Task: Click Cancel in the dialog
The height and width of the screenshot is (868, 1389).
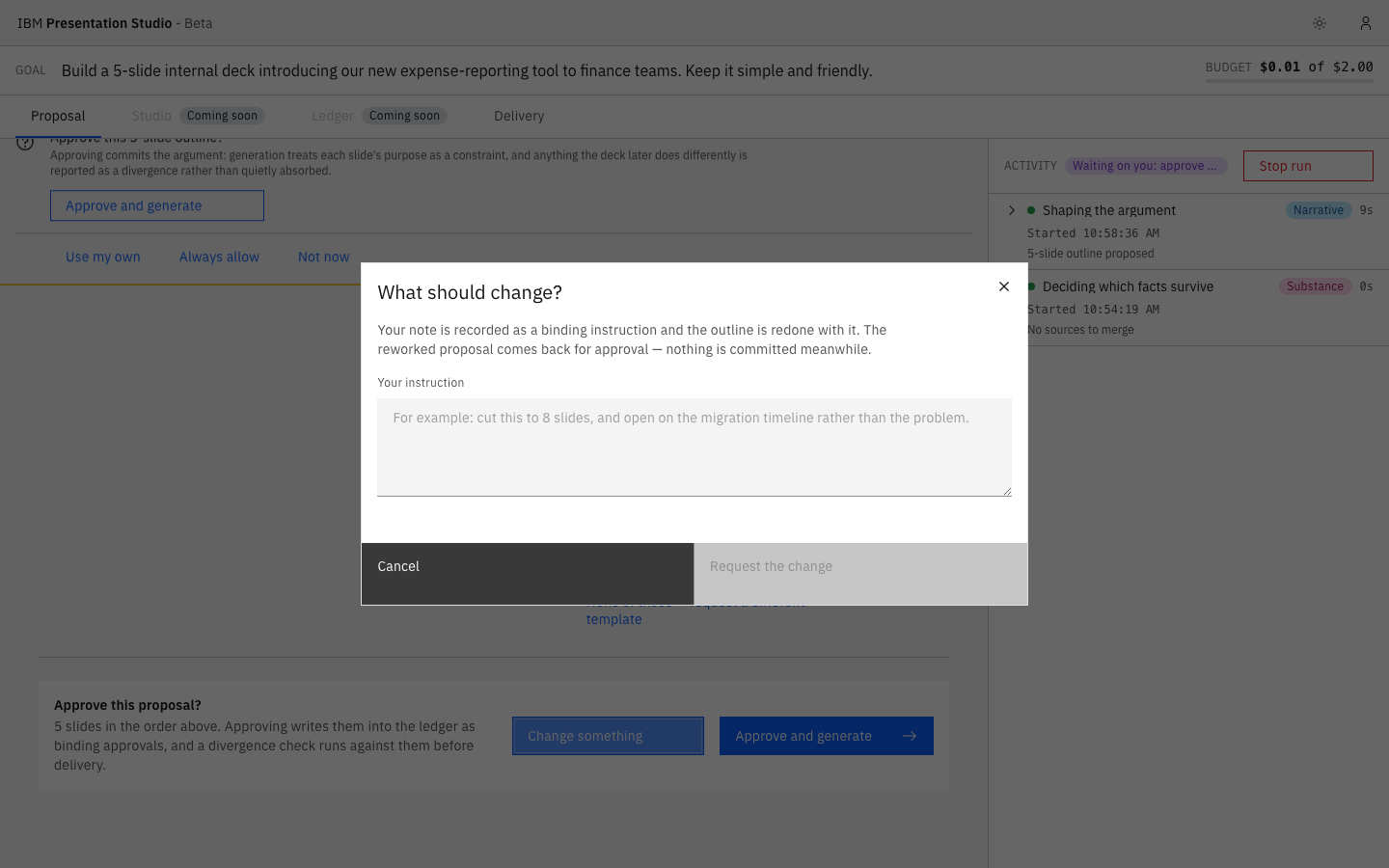Action: pyautogui.click(x=528, y=574)
